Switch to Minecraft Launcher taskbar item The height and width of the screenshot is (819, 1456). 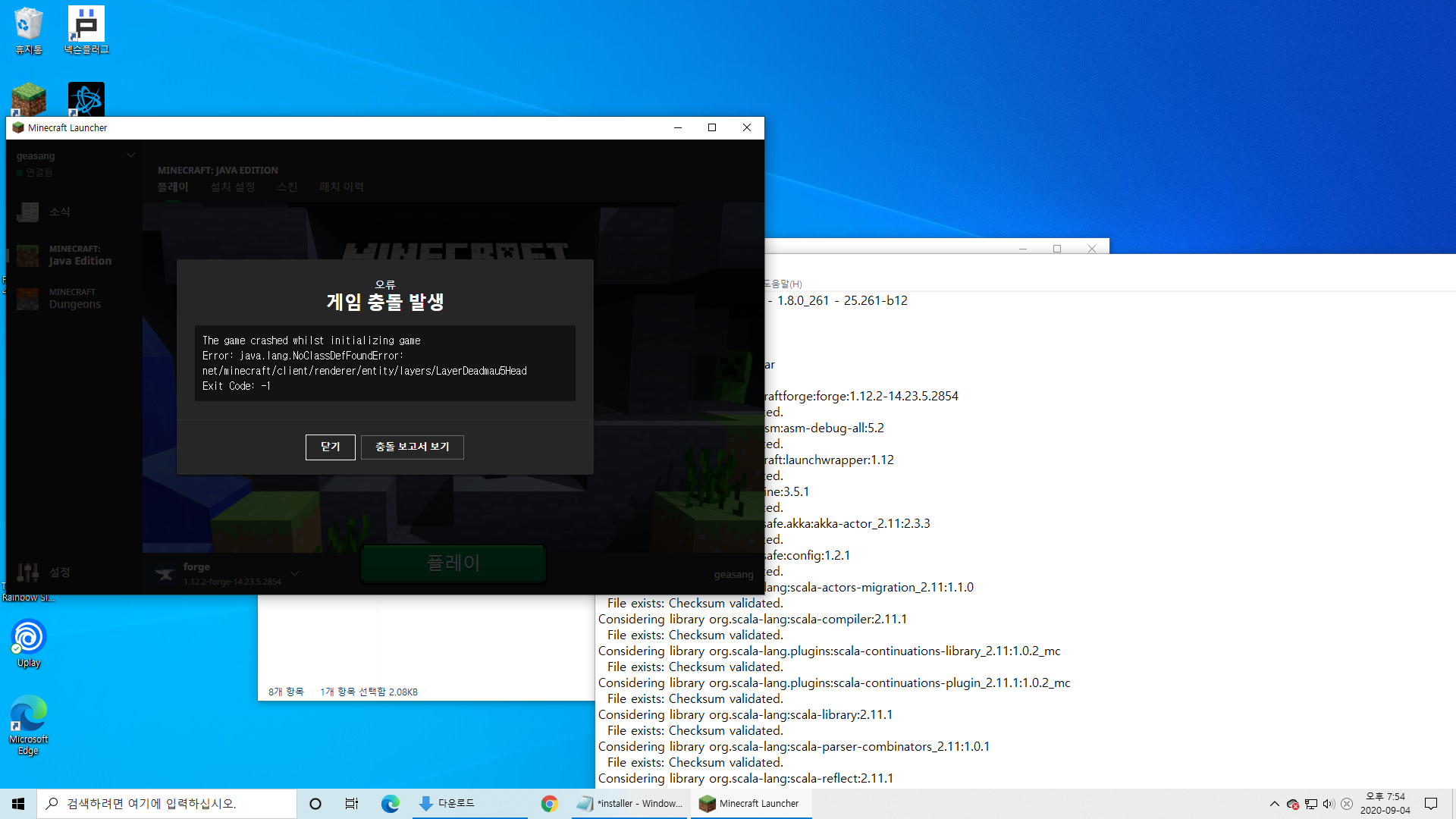[x=751, y=804]
